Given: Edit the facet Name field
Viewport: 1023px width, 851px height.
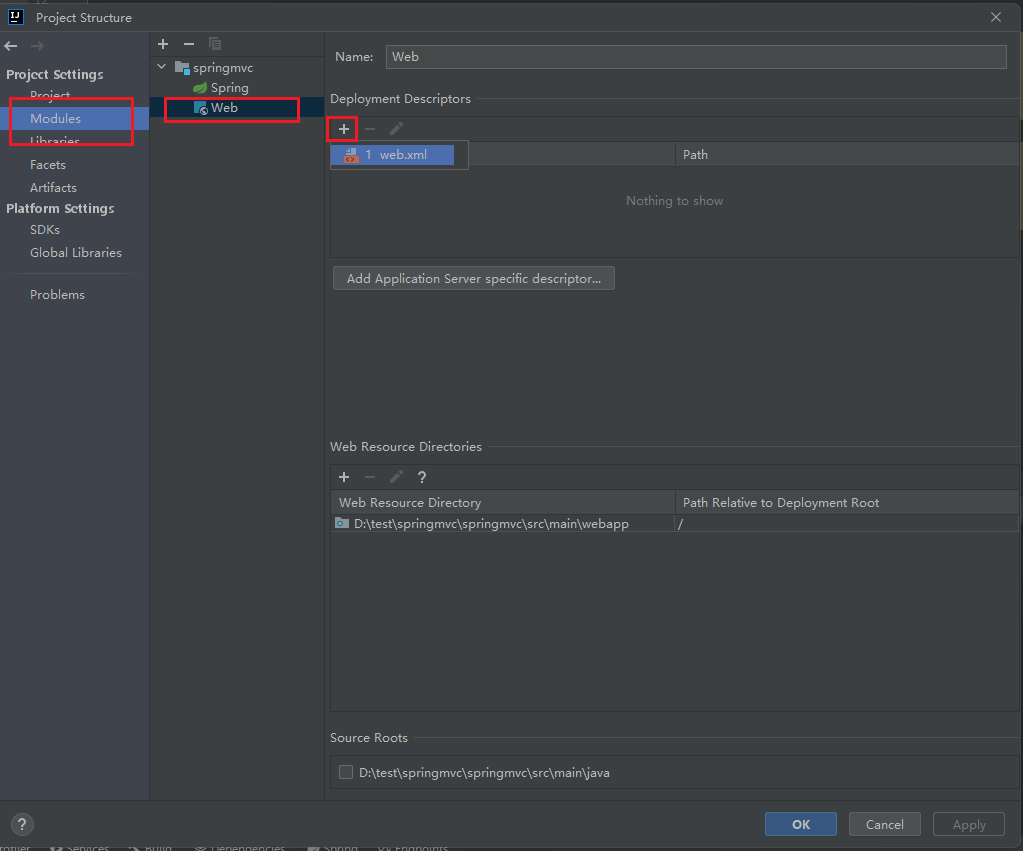Looking at the screenshot, I should [x=696, y=57].
